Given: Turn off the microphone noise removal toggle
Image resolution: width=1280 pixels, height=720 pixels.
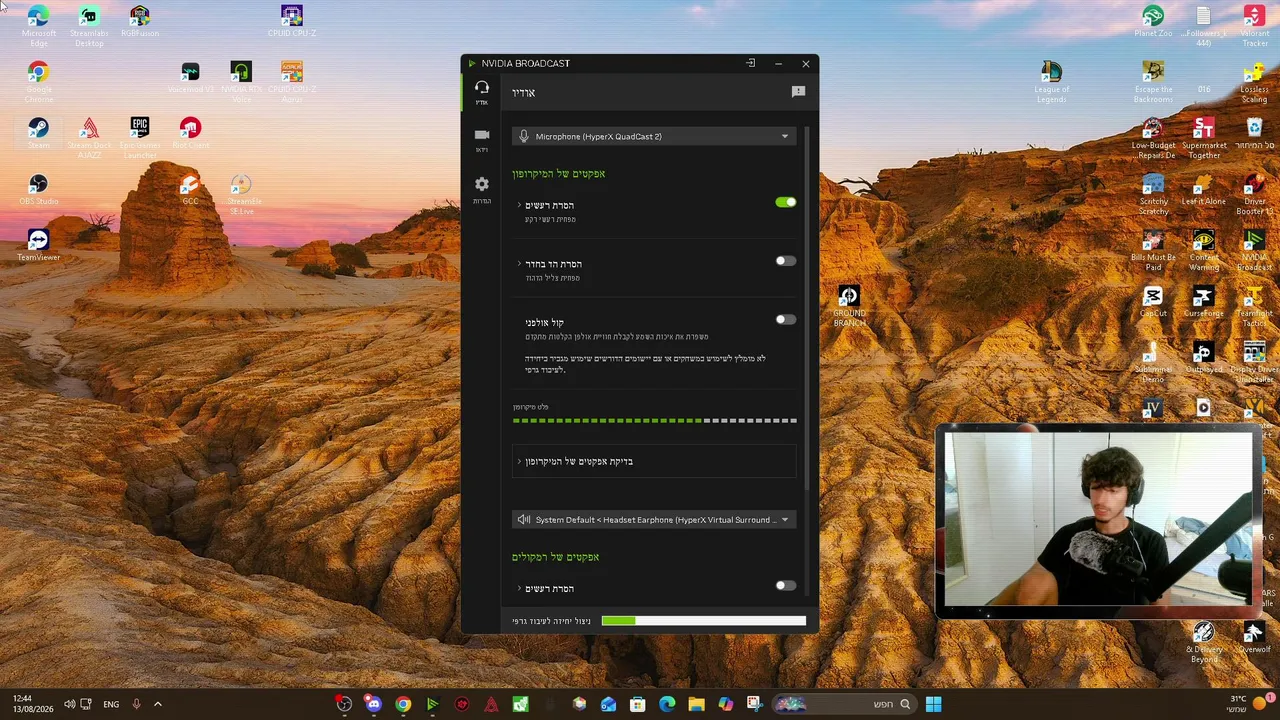Looking at the screenshot, I should click(x=786, y=202).
